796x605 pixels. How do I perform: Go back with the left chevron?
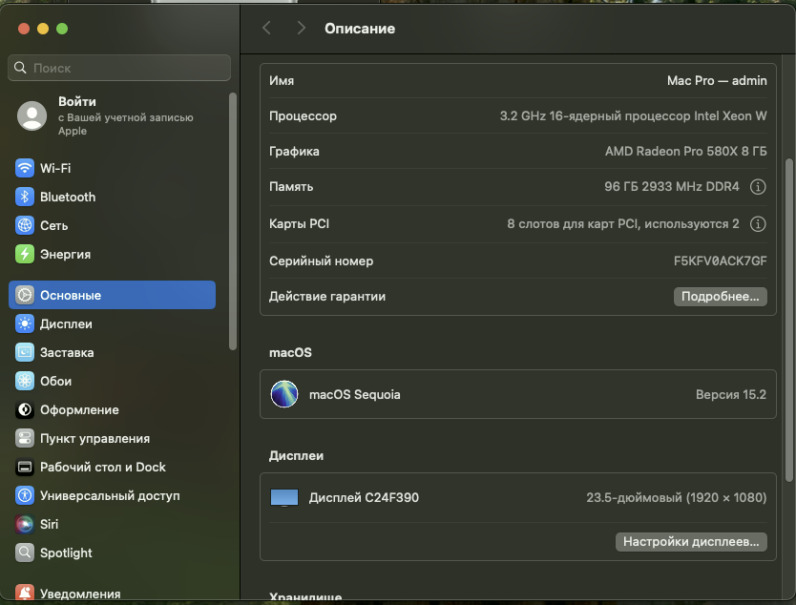tap(266, 28)
